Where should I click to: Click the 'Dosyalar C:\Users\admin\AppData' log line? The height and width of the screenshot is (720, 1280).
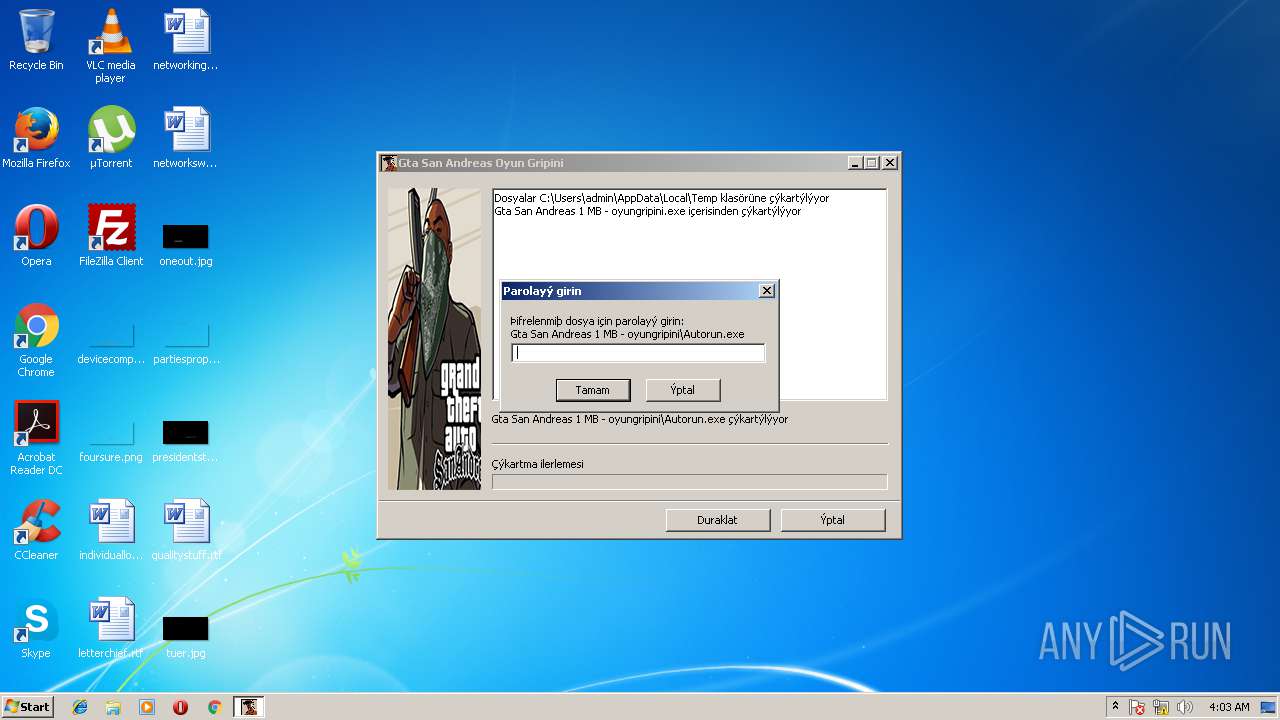[661, 198]
